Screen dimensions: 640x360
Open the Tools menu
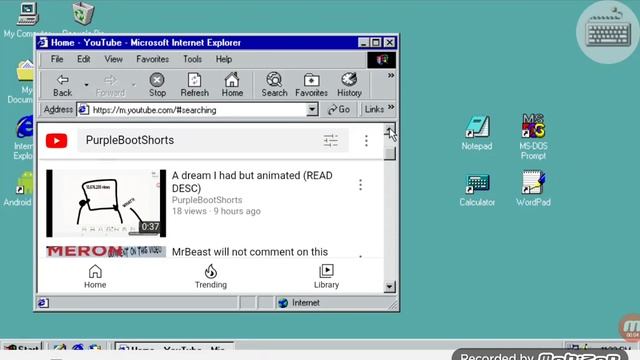192,59
